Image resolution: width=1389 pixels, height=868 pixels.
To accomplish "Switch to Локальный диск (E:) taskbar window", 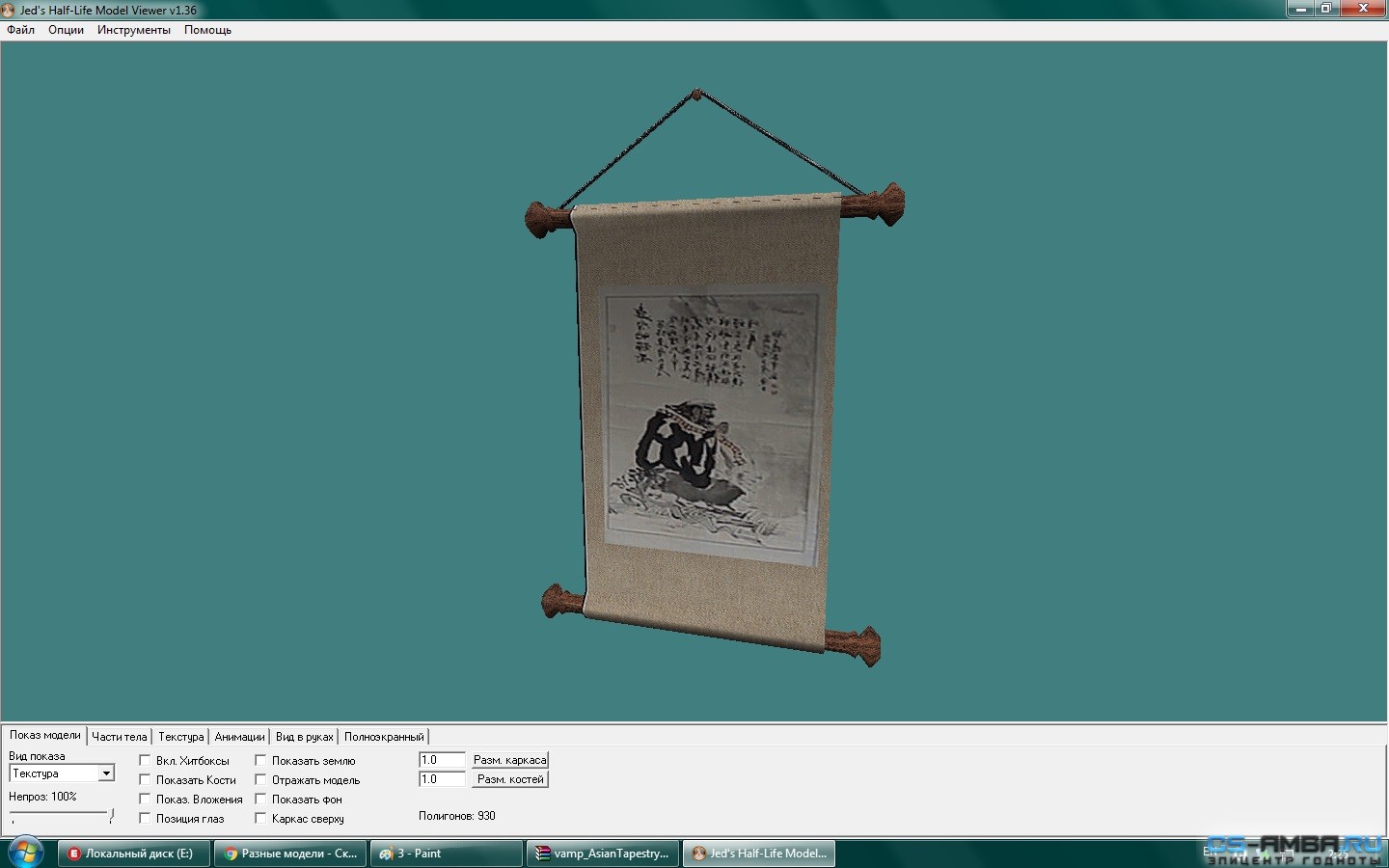I will click(x=133, y=854).
